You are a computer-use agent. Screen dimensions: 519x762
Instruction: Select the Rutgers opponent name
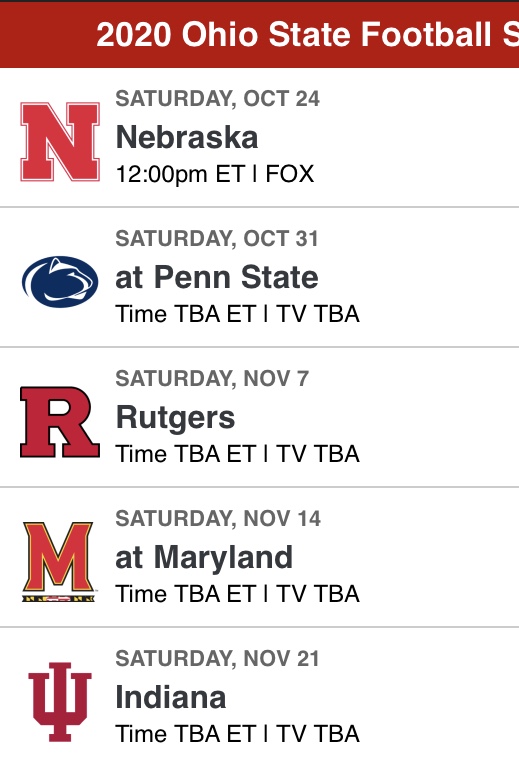[175, 418]
